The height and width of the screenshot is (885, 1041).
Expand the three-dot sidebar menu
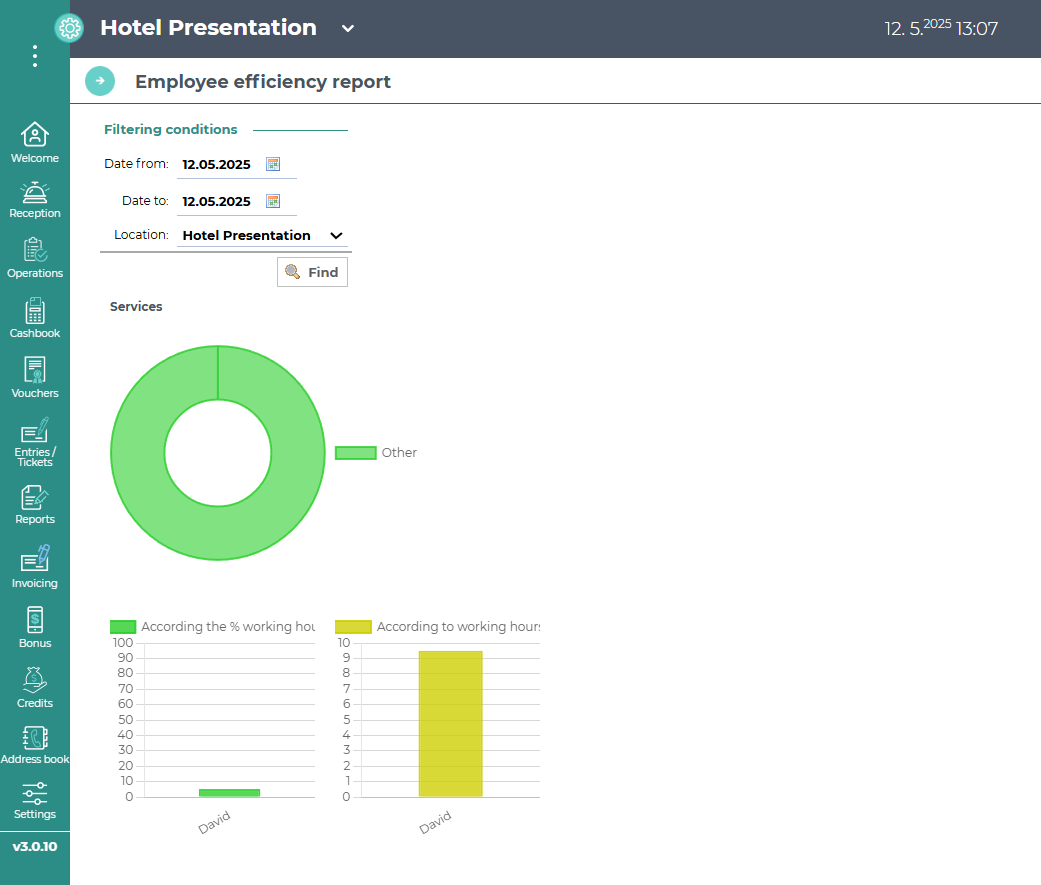pos(35,56)
